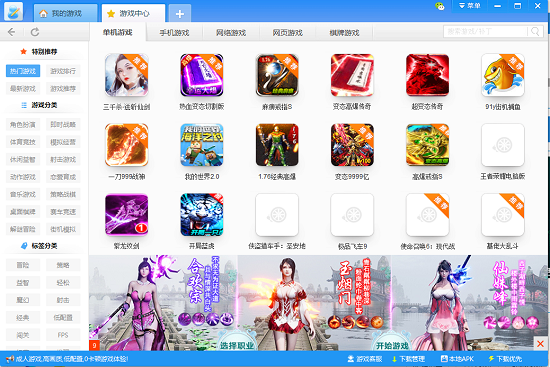550x367 pixels.
Task: Open the 变态9999亿 game icon
Action: (352, 145)
